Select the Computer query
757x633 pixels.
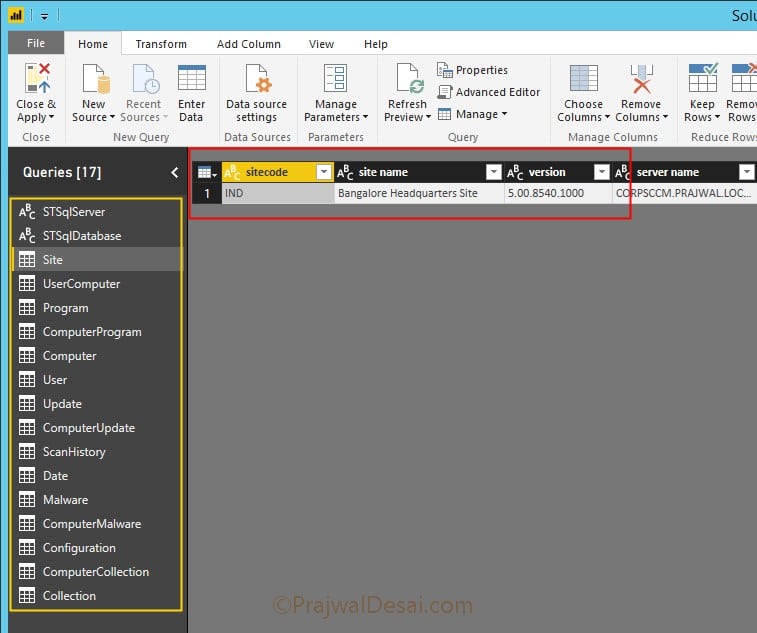coord(97,355)
